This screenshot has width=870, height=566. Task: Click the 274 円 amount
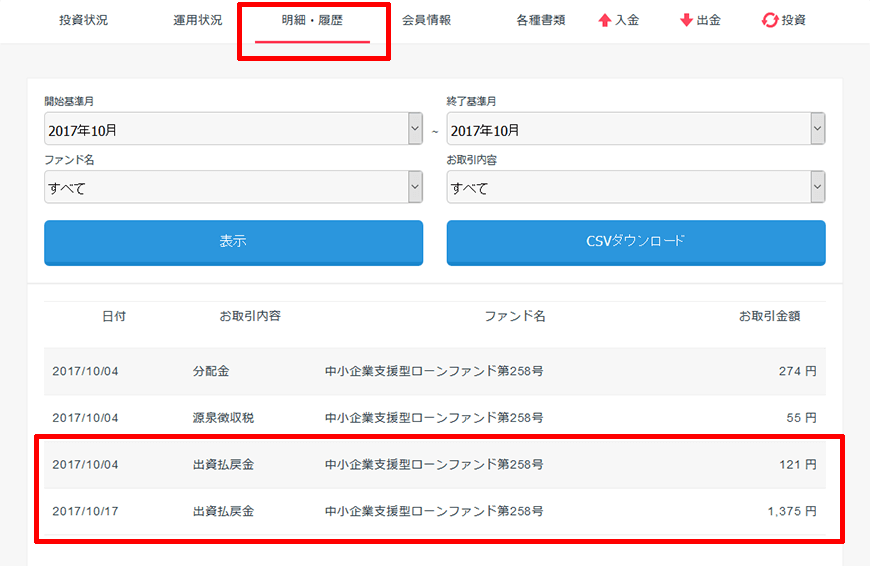tap(797, 371)
